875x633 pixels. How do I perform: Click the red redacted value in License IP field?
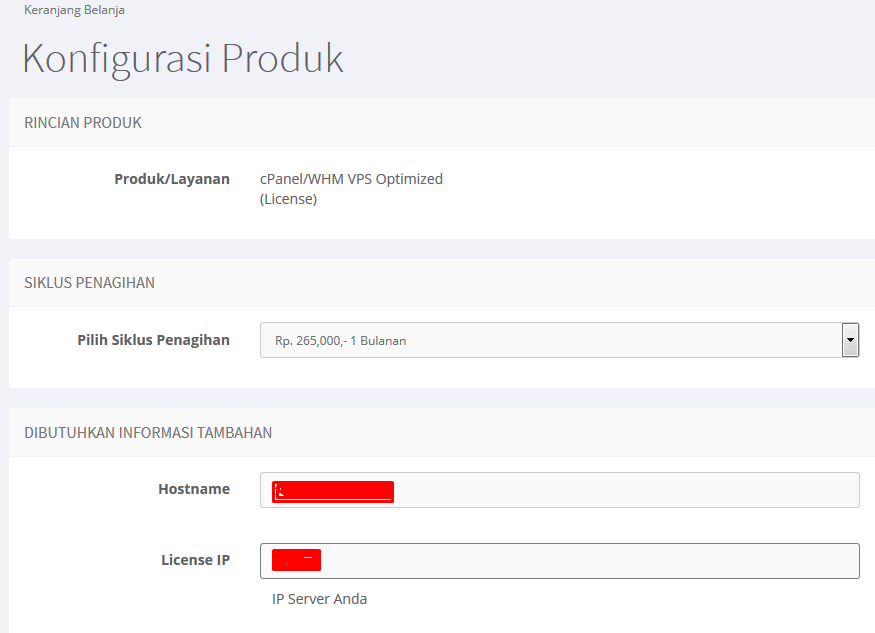[x=296, y=560]
